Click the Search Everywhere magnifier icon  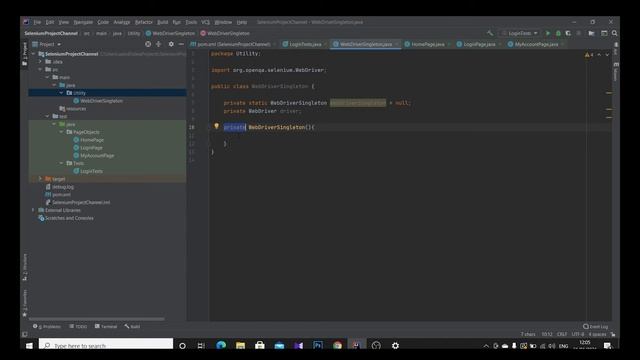(615, 33)
